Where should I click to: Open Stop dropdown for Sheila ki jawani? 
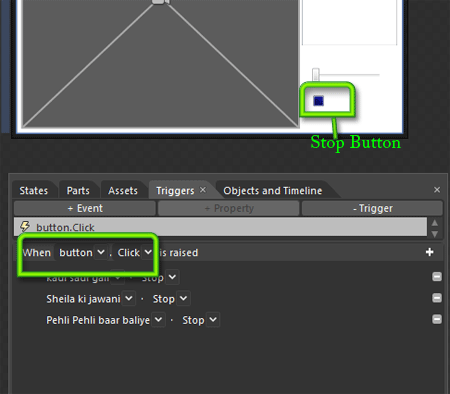pos(184,298)
